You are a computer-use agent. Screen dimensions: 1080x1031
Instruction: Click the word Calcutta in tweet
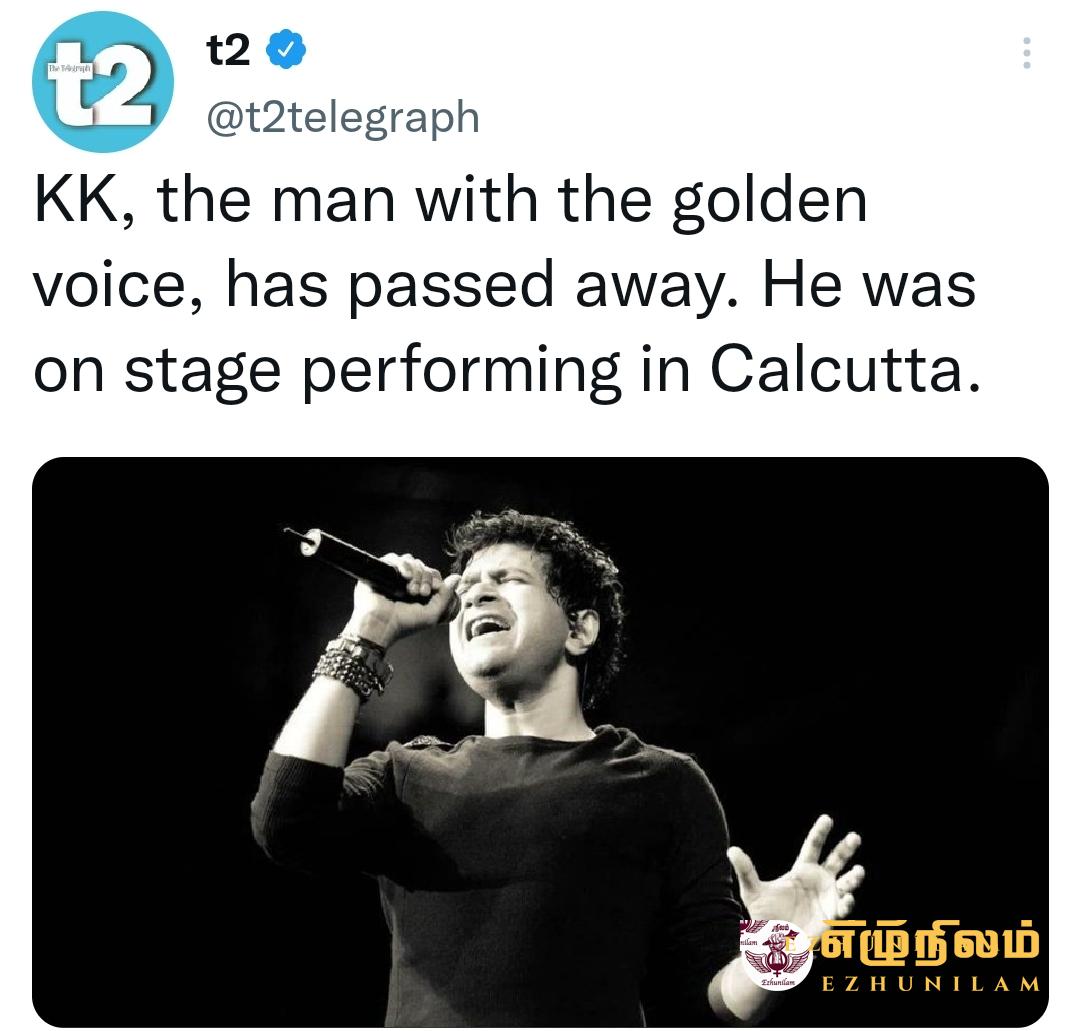pos(844,370)
